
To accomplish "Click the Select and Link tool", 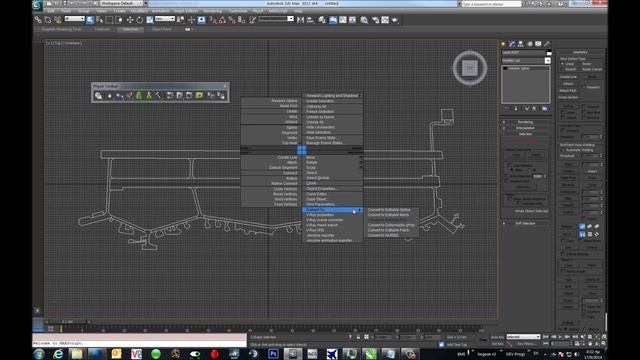I will 38,20.
